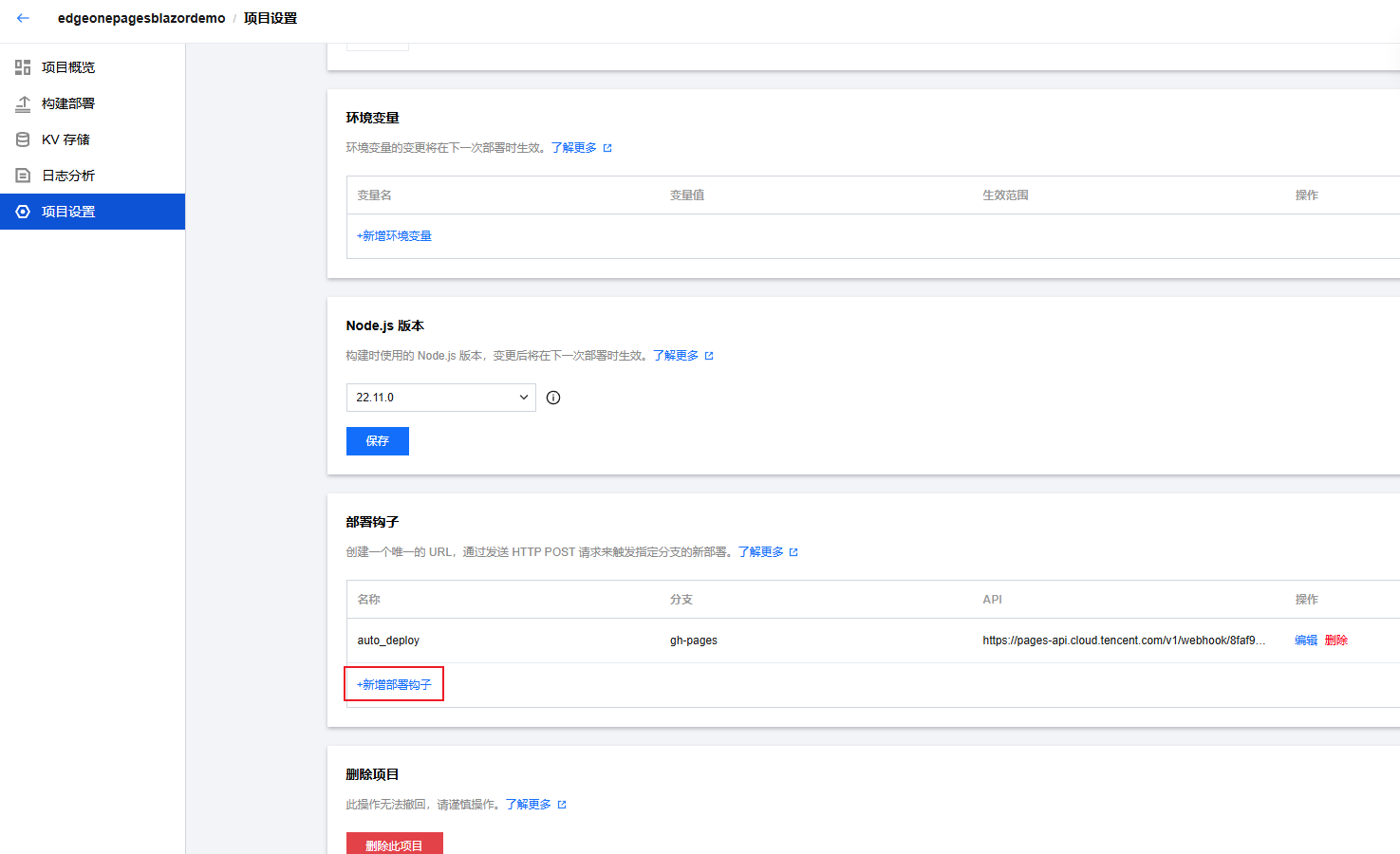Image resolution: width=1400 pixels, height=854 pixels.
Task: Click Node.js 版本 section heading
Action: (x=385, y=325)
